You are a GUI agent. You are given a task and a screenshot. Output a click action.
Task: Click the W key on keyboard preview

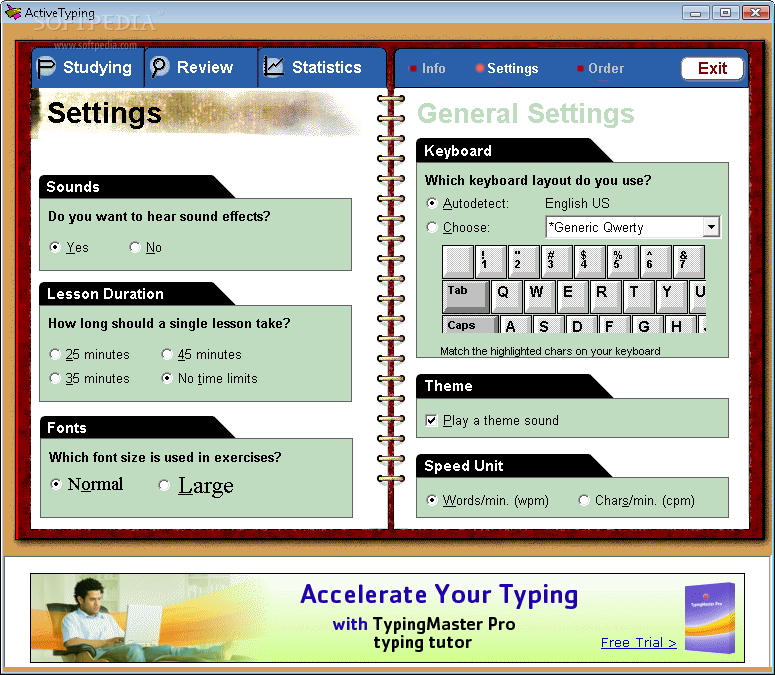(x=539, y=295)
